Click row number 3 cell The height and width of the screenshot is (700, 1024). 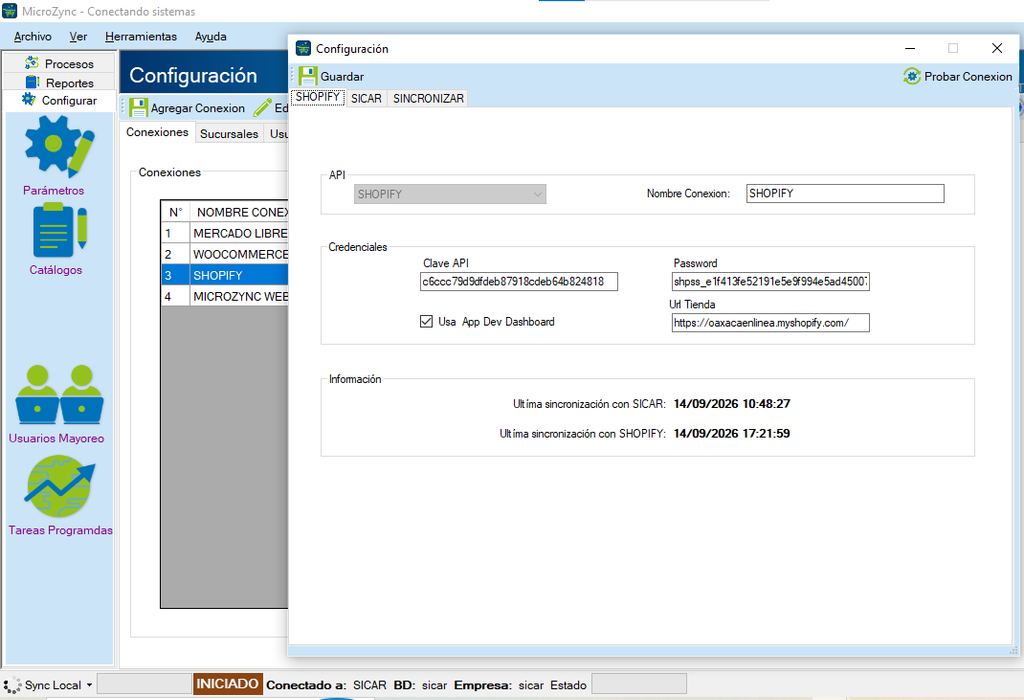click(175, 275)
